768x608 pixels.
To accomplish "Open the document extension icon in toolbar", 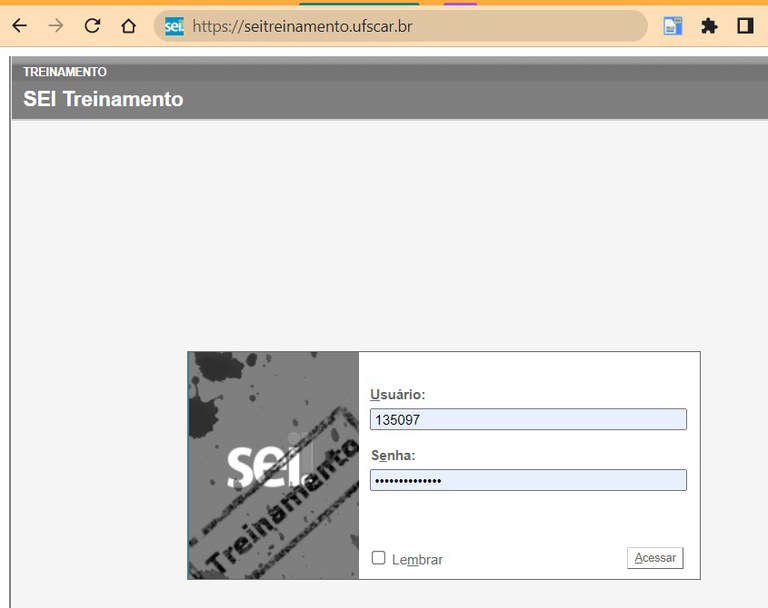I will click(x=672, y=26).
